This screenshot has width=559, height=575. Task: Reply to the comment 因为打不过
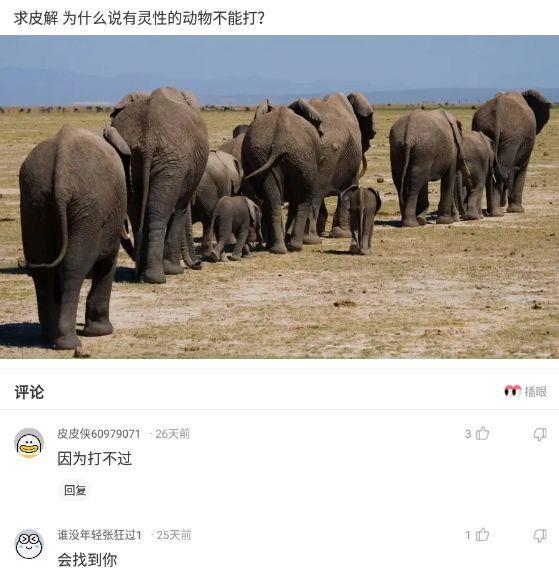click(x=75, y=490)
